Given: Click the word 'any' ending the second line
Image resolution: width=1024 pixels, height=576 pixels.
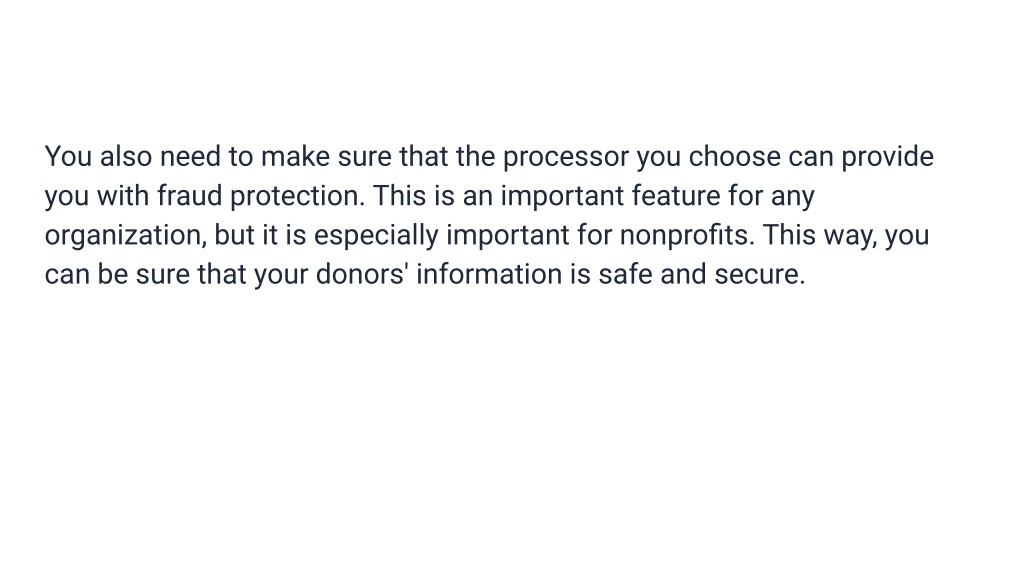Looking at the screenshot, I should pyautogui.click(x=793, y=197).
